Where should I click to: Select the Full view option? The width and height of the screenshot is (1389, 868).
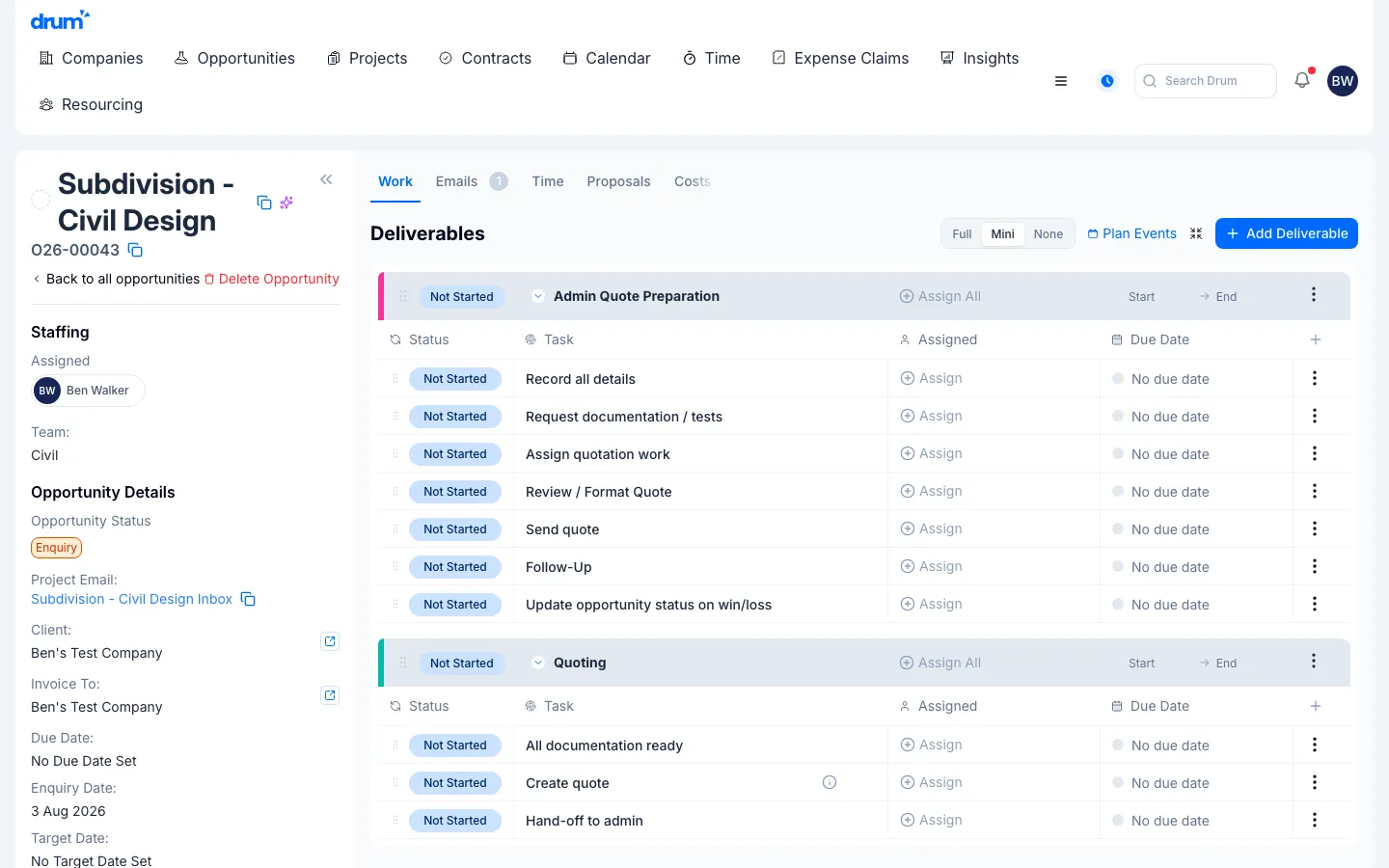962,234
